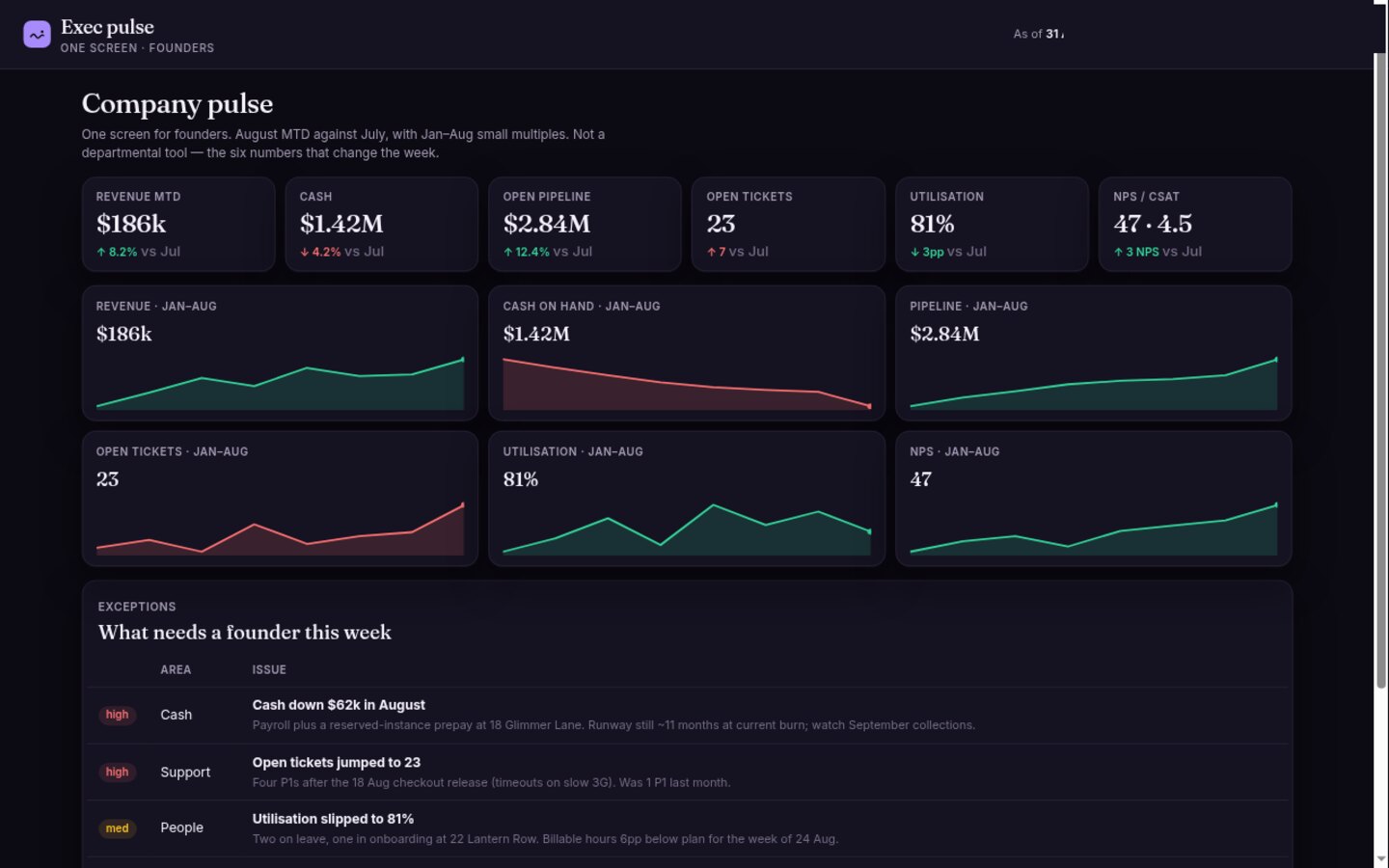
Task: Click the 'Exec pulse' title text
Action: pos(107,27)
